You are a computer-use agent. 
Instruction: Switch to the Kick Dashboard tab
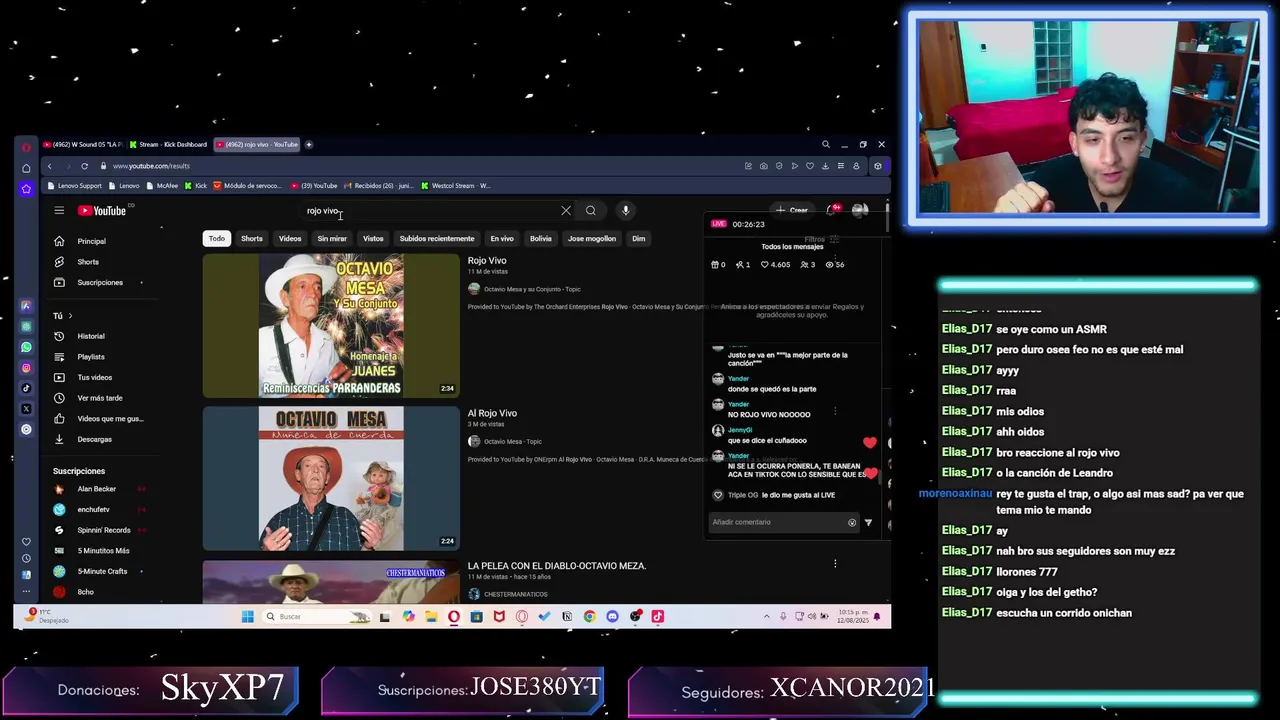coord(168,144)
